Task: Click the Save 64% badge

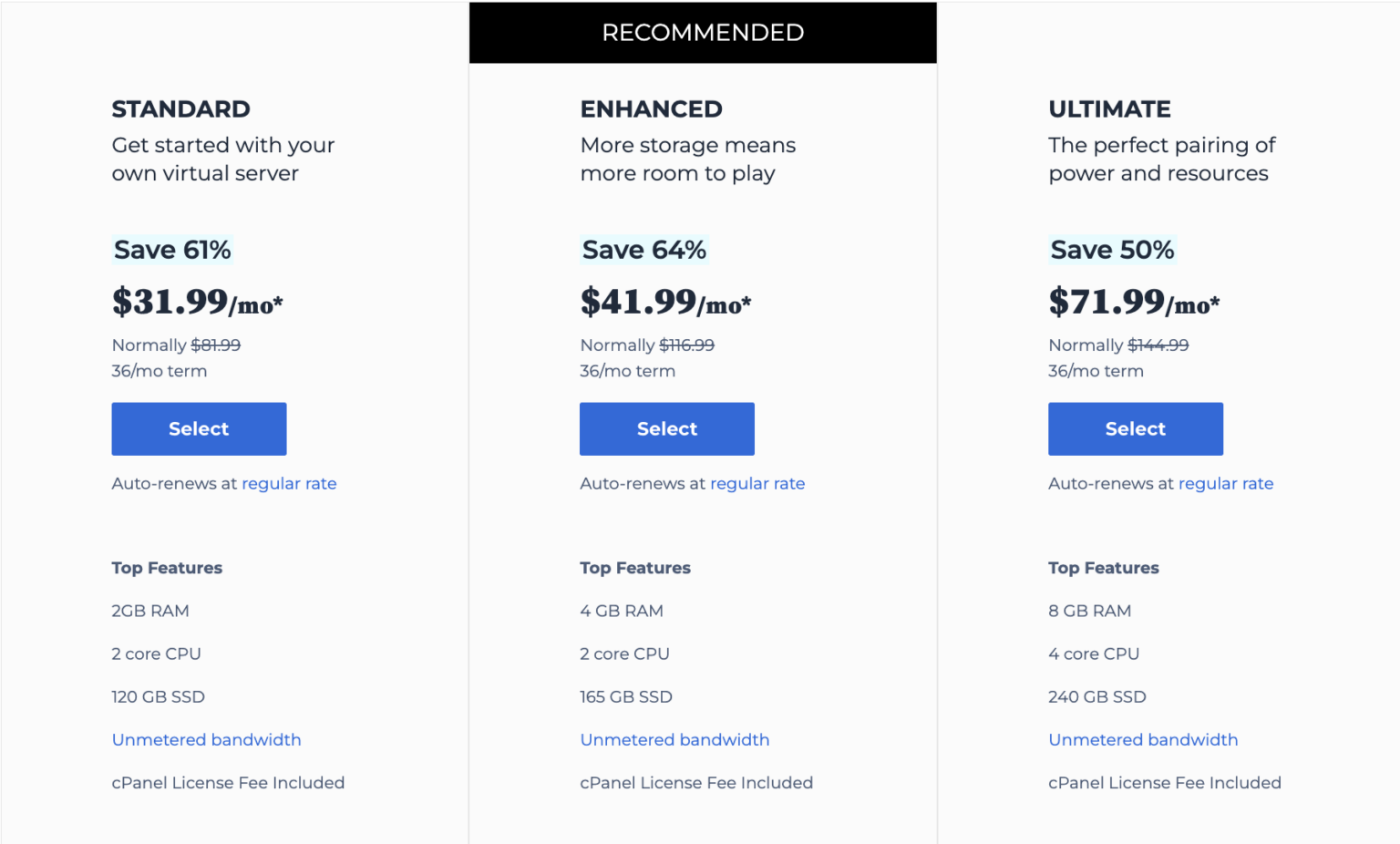Action: [x=644, y=249]
